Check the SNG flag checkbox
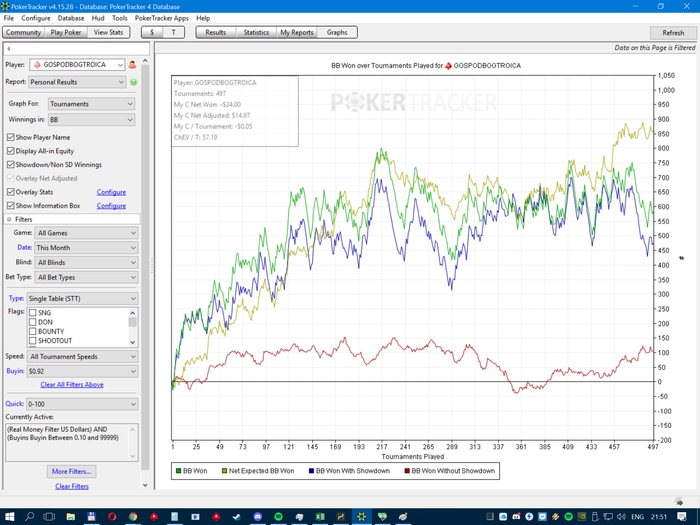 point(33,312)
